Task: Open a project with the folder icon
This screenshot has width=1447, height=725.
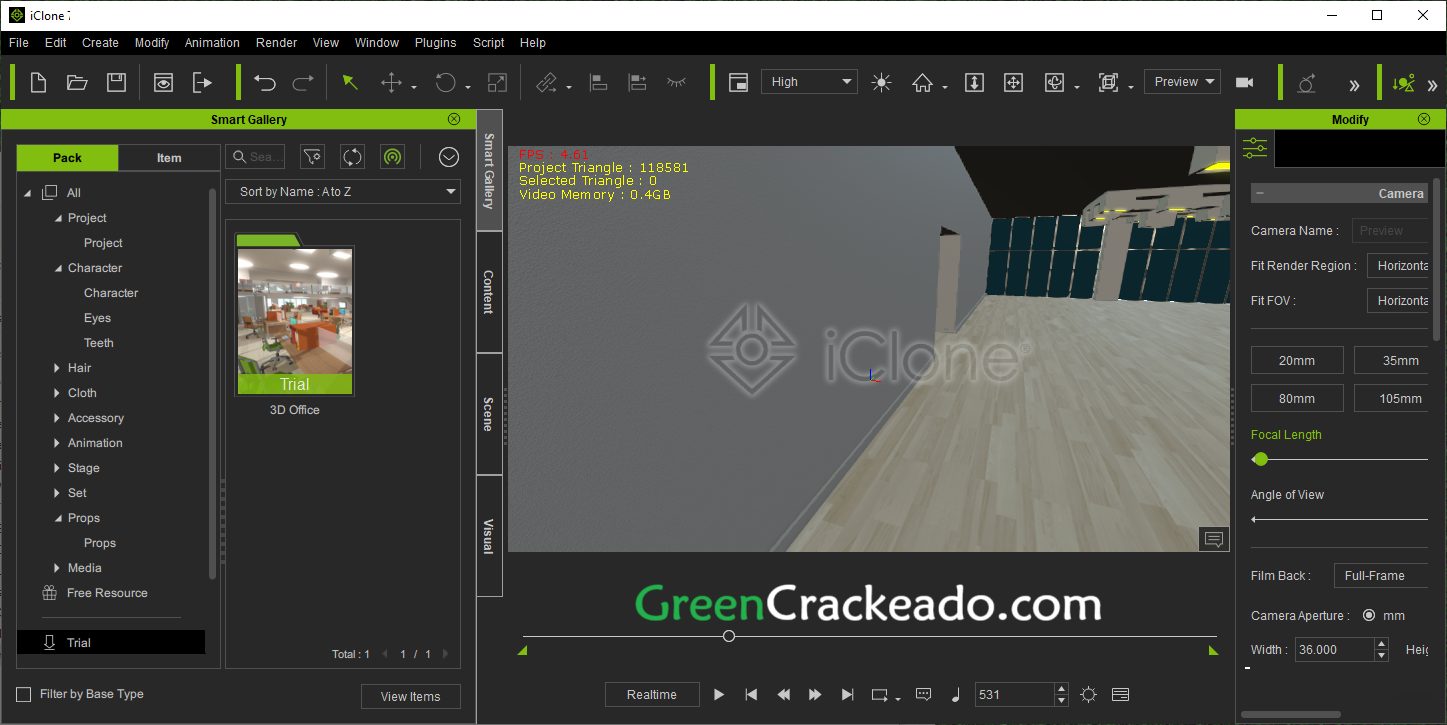Action: coord(77,82)
